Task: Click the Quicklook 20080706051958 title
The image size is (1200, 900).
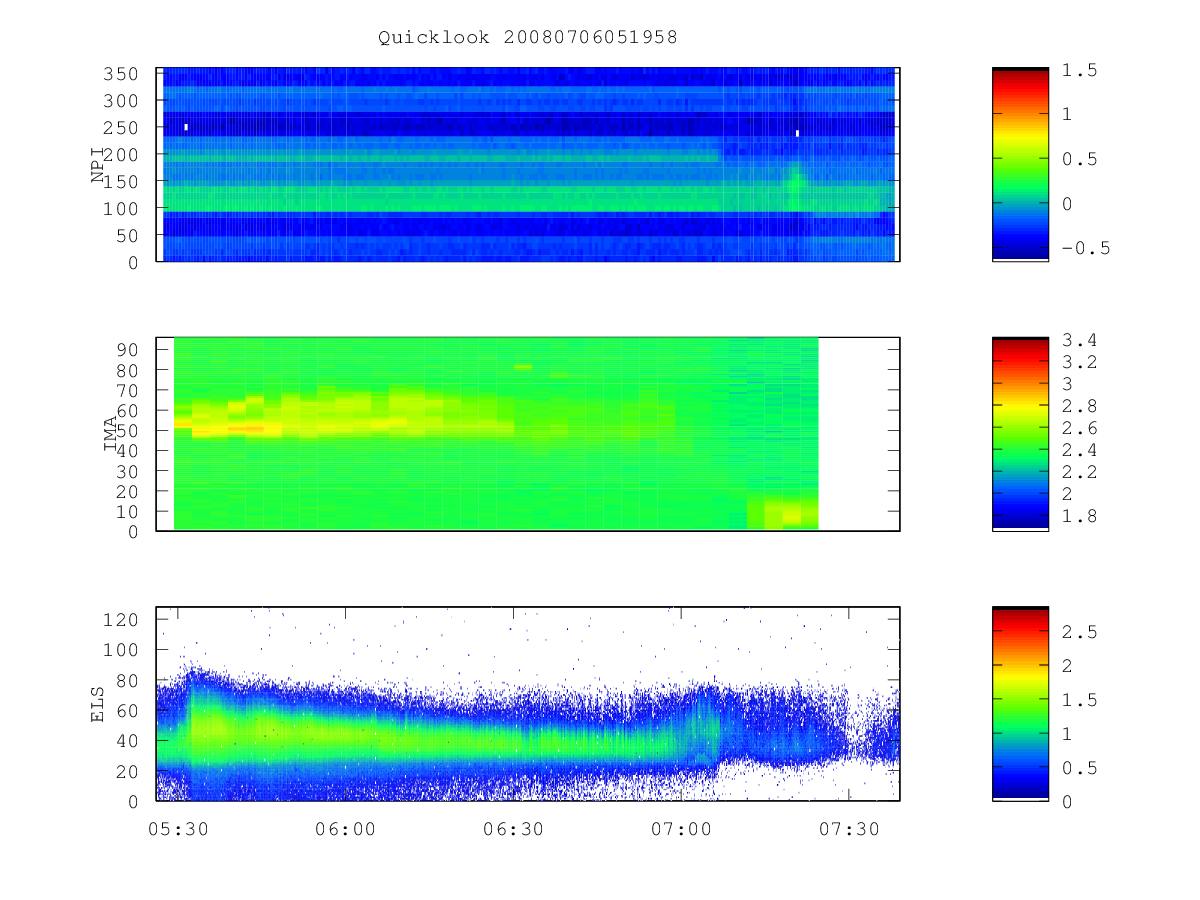Action: 527,37
